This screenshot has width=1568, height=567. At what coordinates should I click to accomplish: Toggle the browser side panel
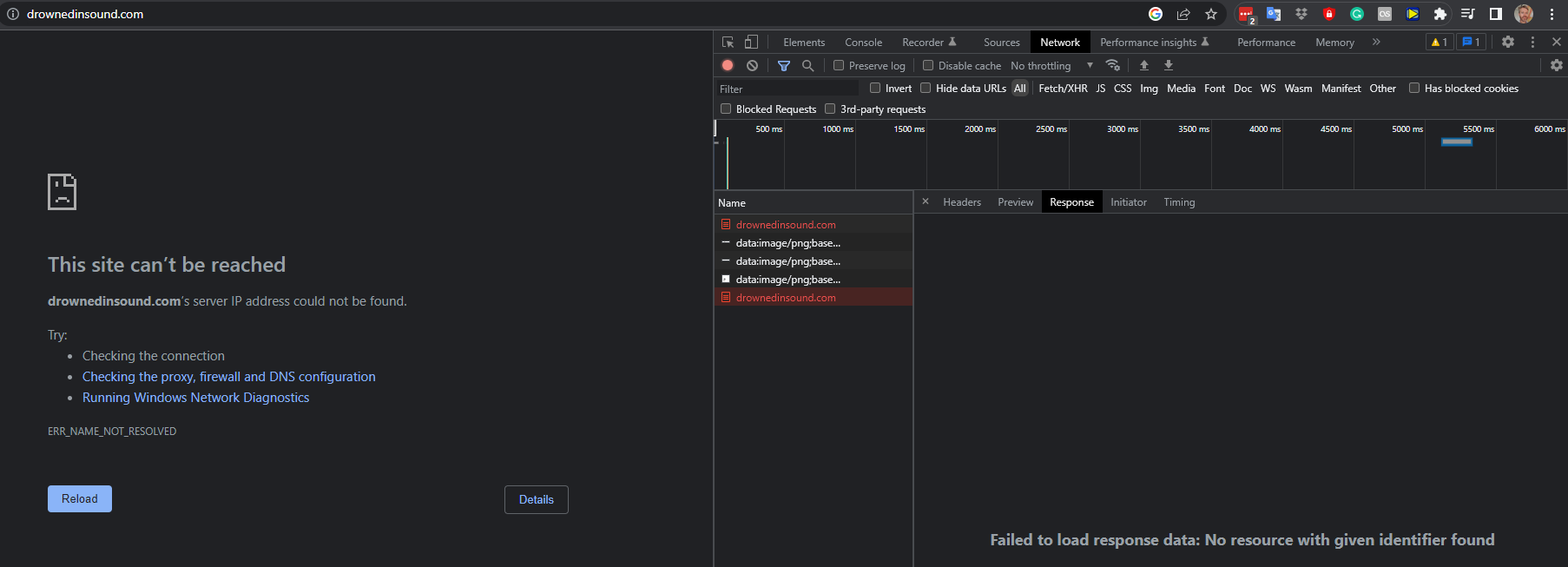click(x=1496, y=14)
